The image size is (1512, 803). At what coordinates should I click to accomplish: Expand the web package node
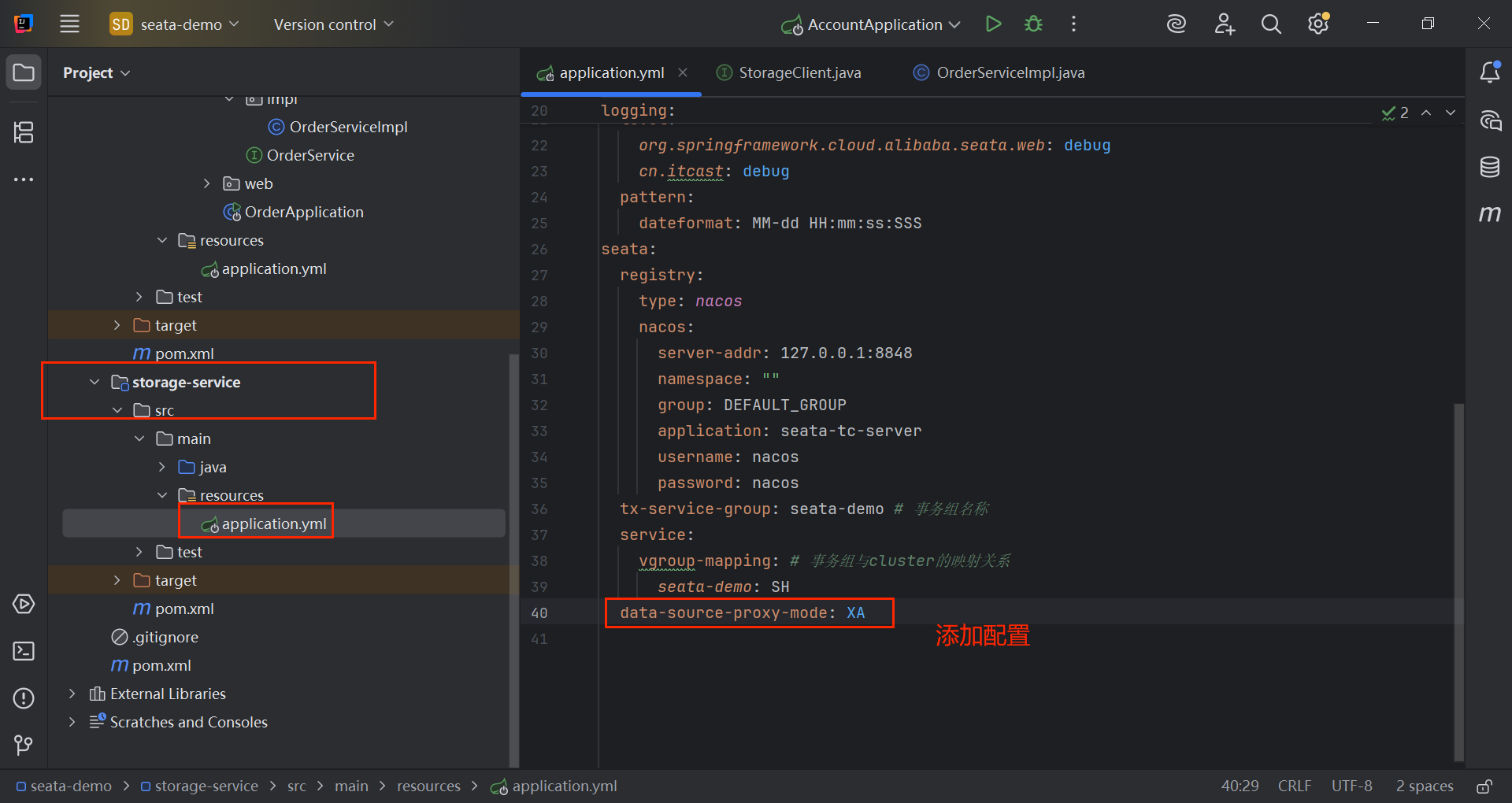pos(207,183)
